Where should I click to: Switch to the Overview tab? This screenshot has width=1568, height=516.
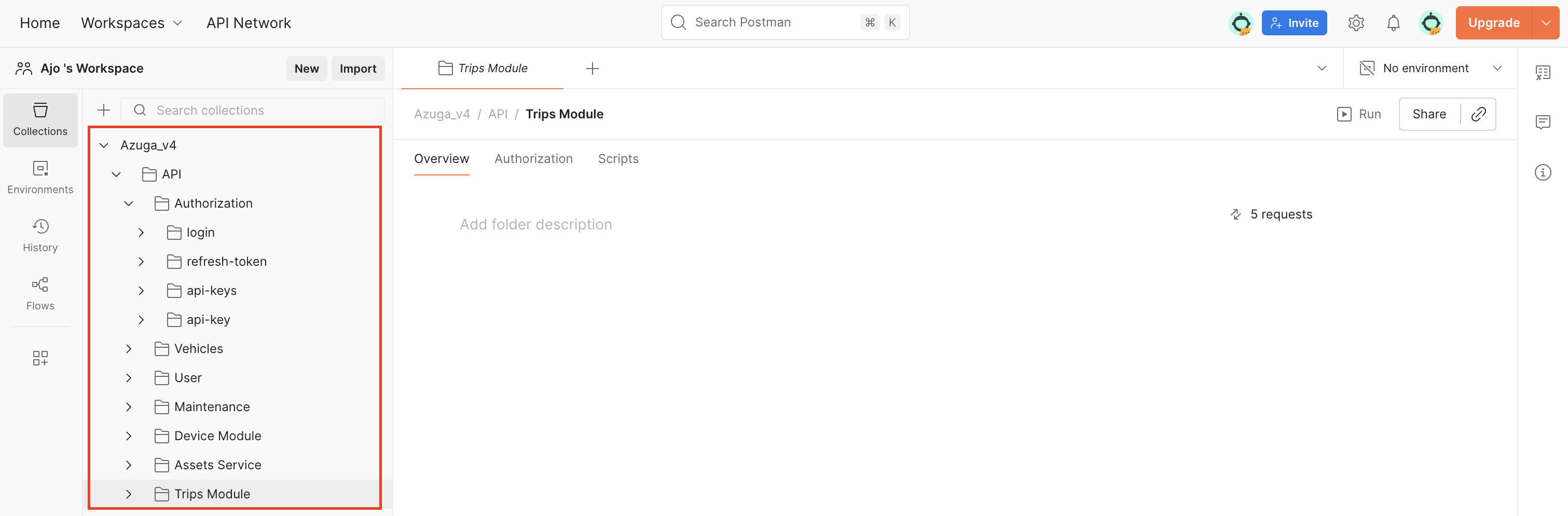(x=442, y=159)
